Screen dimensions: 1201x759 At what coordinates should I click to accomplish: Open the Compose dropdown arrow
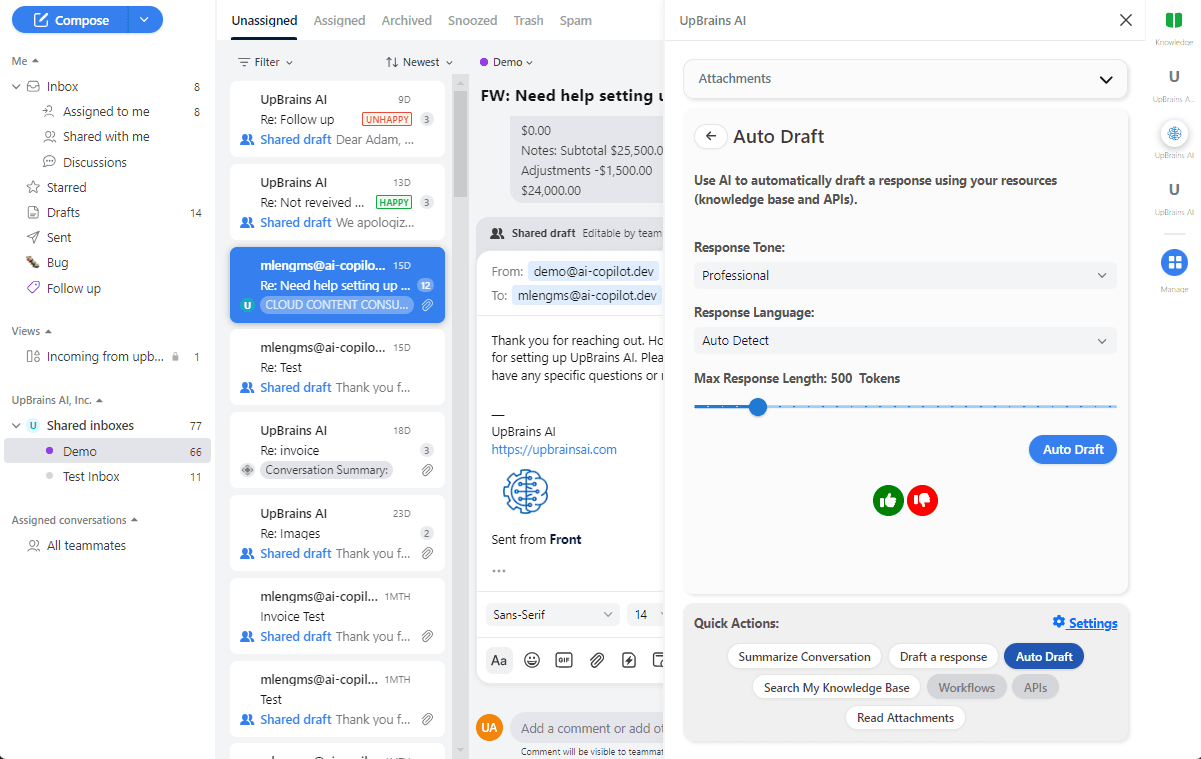pyautogui.click(x=145, y=20)
